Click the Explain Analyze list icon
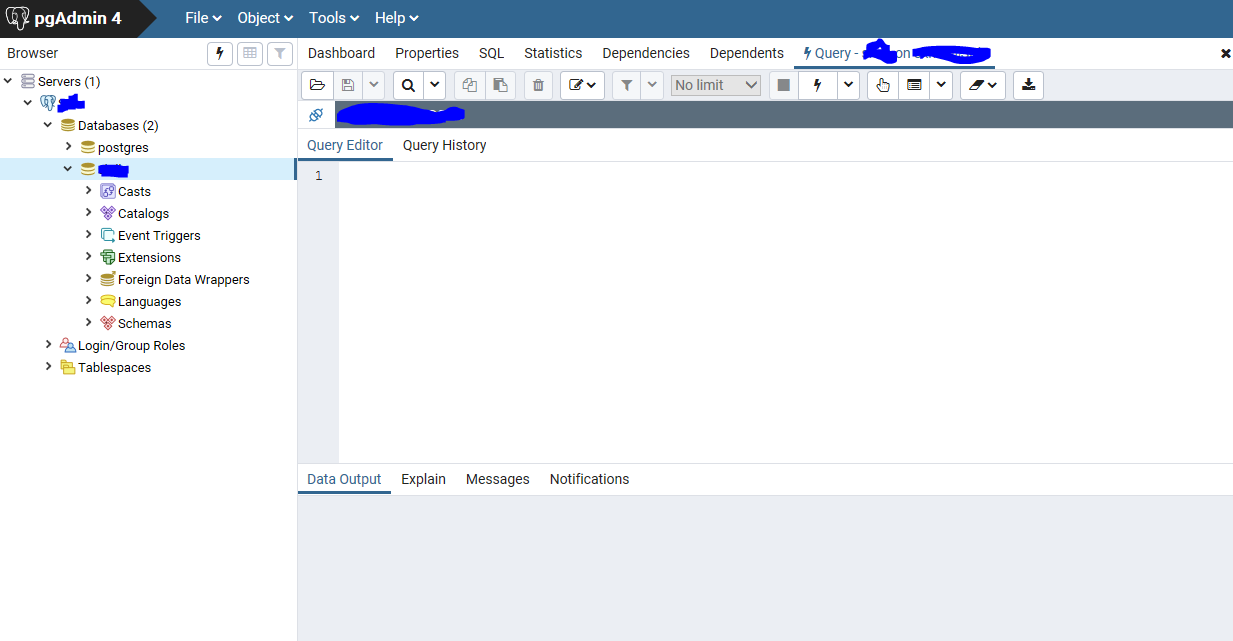Viewport: 1233px width, 641px height. 914,85
